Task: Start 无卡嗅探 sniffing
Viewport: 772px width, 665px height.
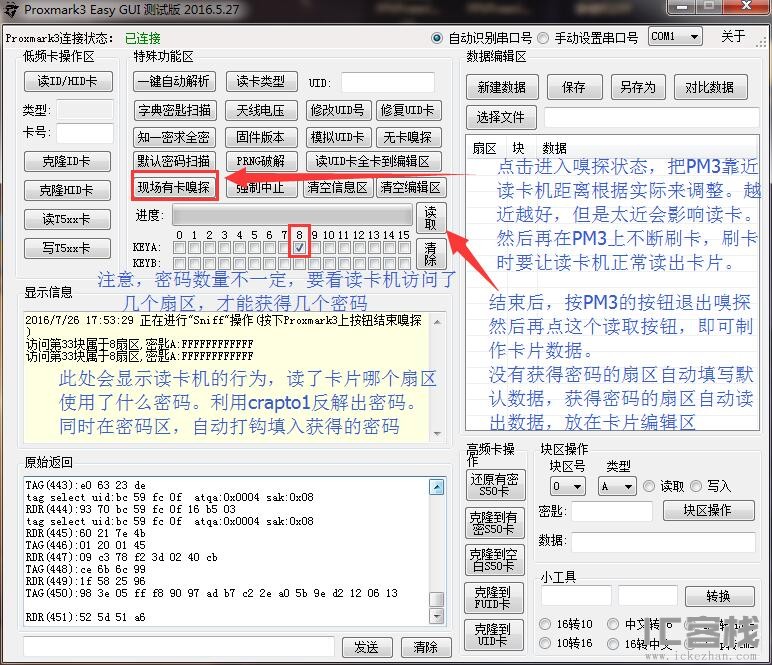Action: pyautogui.click(x=409, y=137)
